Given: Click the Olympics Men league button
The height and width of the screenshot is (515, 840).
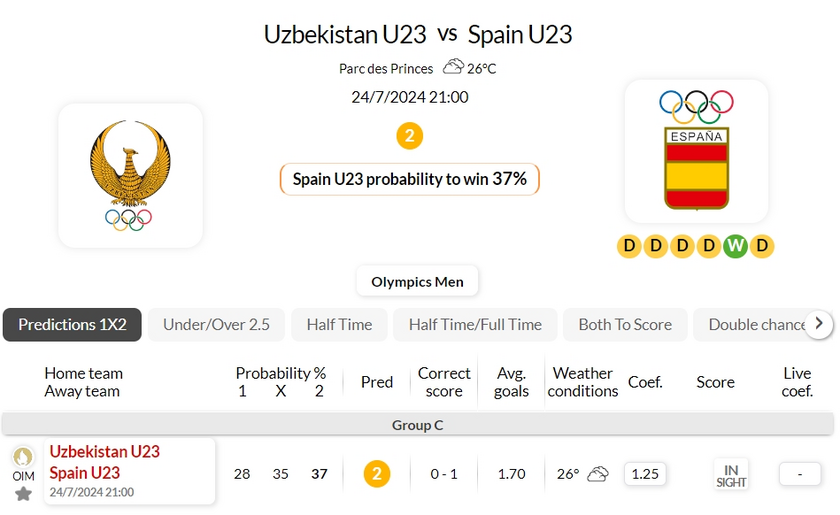Looking at the screenshot, I should click(x=417, y=281).
